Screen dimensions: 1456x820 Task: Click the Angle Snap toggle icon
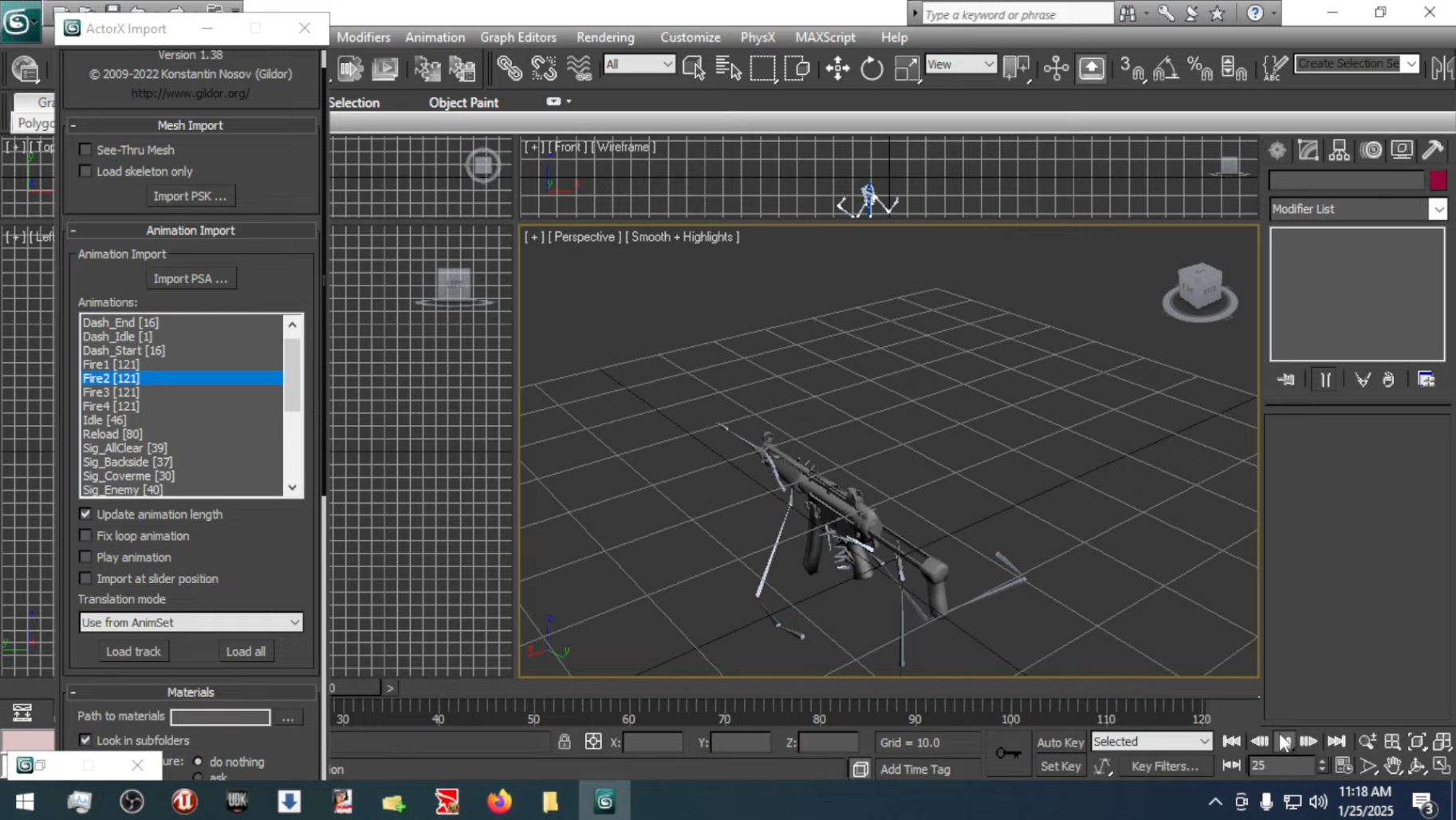[1166, 69]
